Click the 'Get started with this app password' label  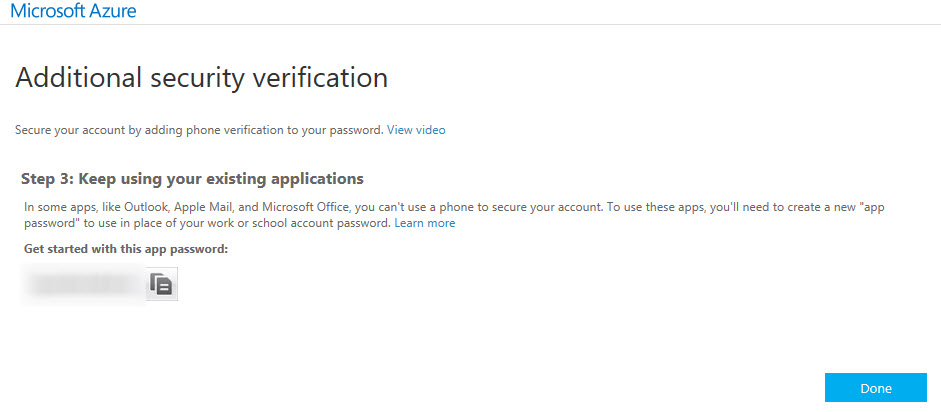[126, 248]
